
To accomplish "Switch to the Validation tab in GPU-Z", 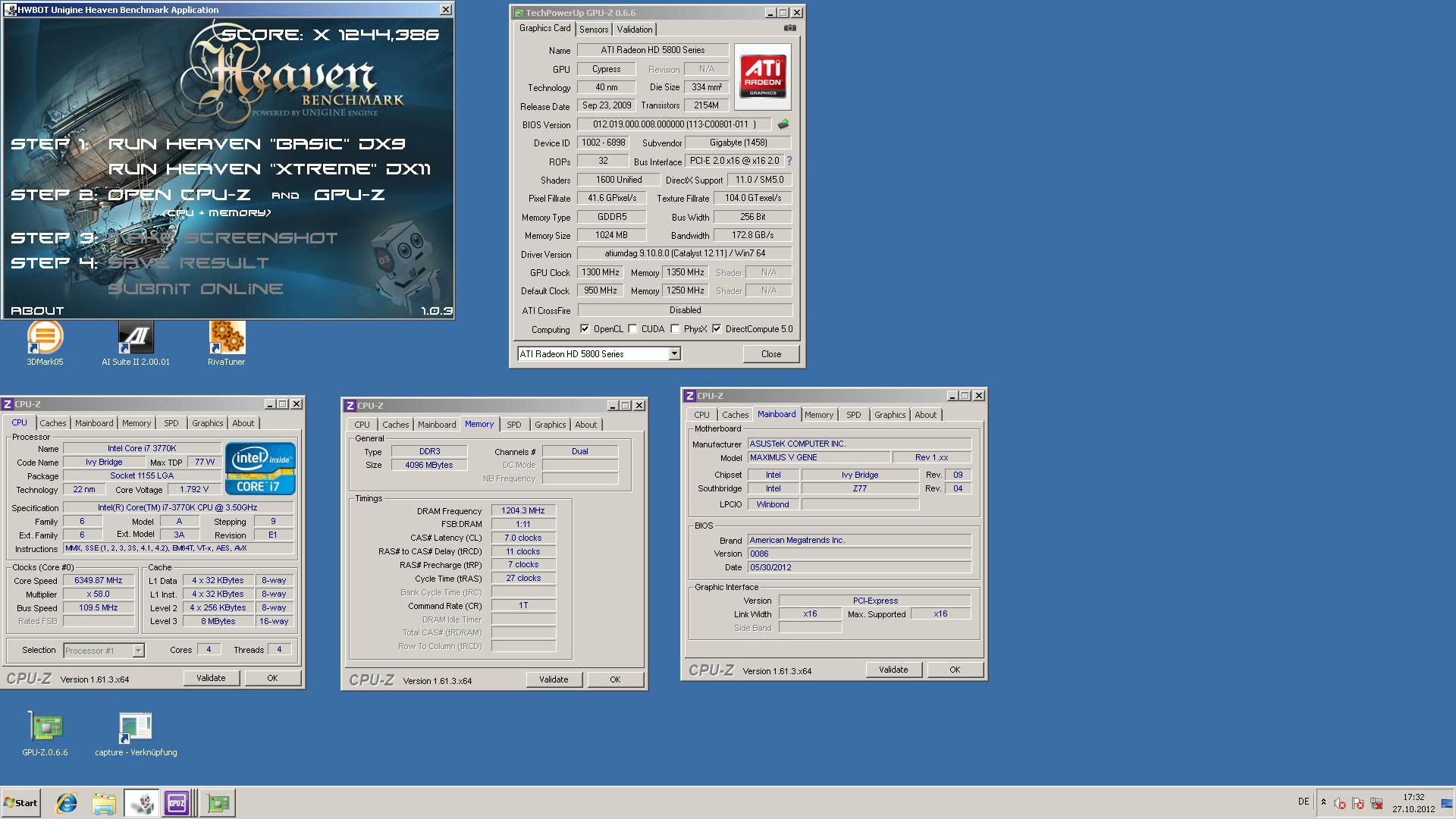I will coord(635,30).
